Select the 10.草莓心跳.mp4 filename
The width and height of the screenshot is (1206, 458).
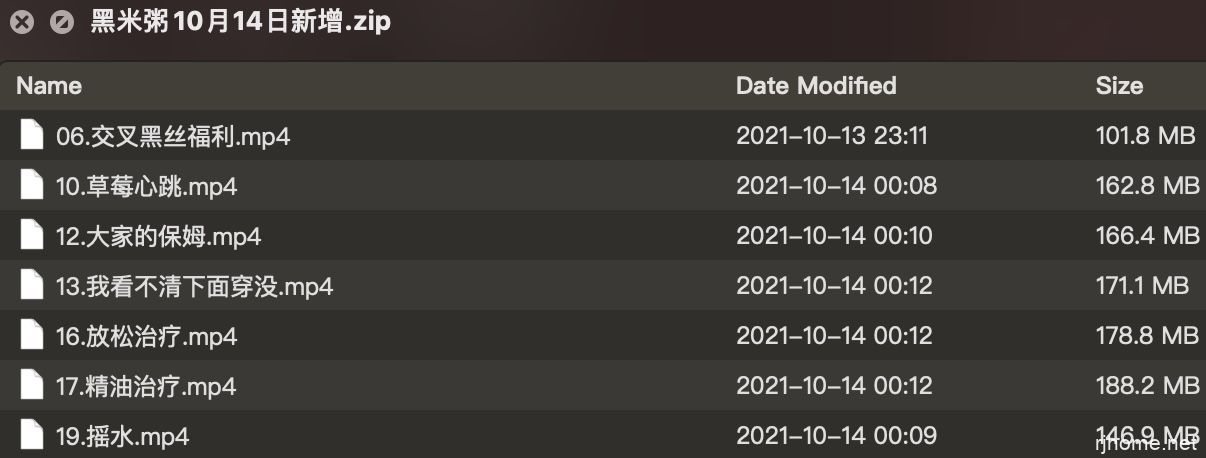point(146,187)
